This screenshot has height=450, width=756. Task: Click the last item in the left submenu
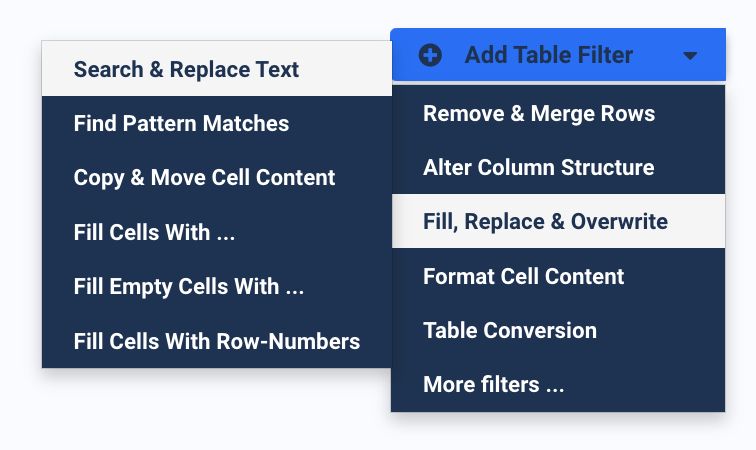216,341
